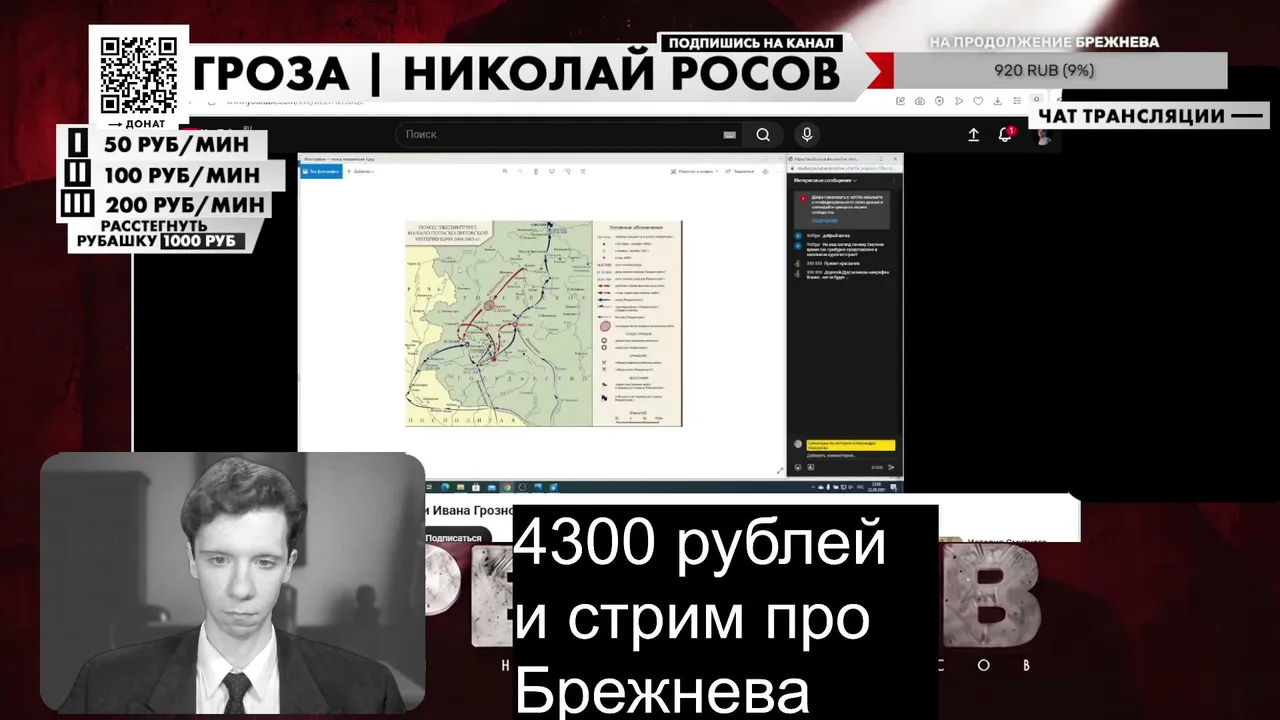Screen dimensions: 1280x720
Task: Click the emoji icon in the chat input
Action: 798,467
